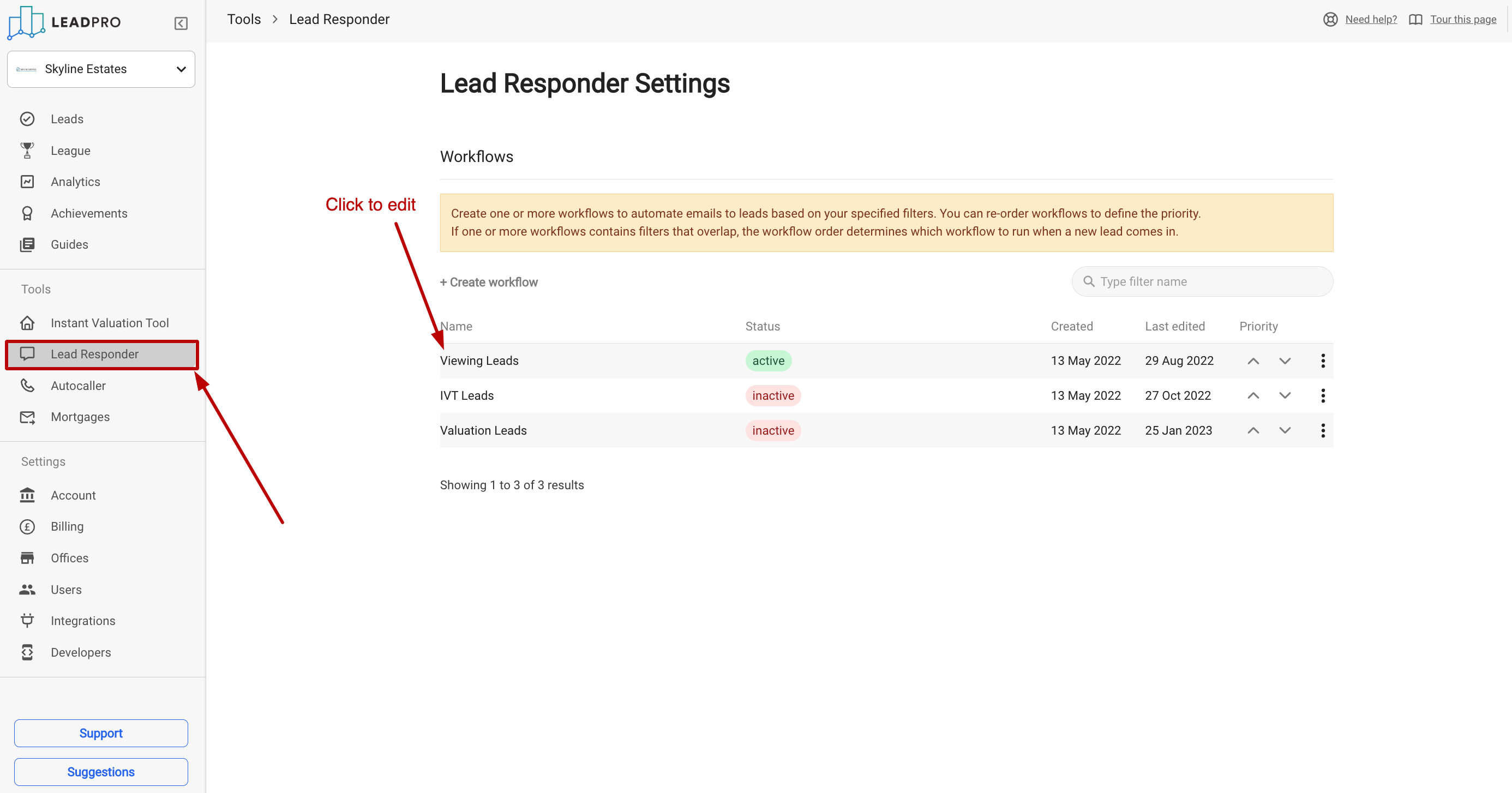Viewport: 1512px width, 793px height.
Task: Move Valuation Leads priority up
Action: tap(1252, 431)
